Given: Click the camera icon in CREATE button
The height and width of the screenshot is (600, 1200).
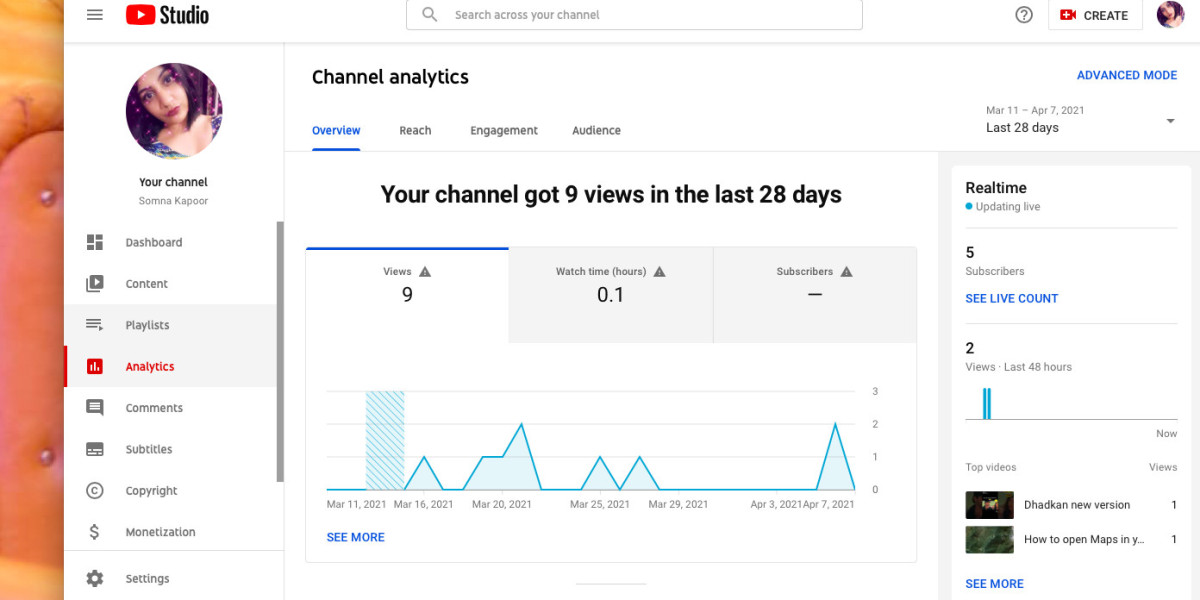Looking at the screenshot, I should tap(1068, 15).
